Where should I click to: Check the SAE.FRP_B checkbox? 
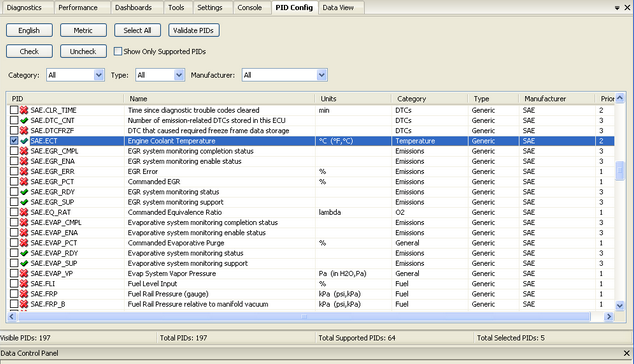pyautogui.click(x=14, y=304)
